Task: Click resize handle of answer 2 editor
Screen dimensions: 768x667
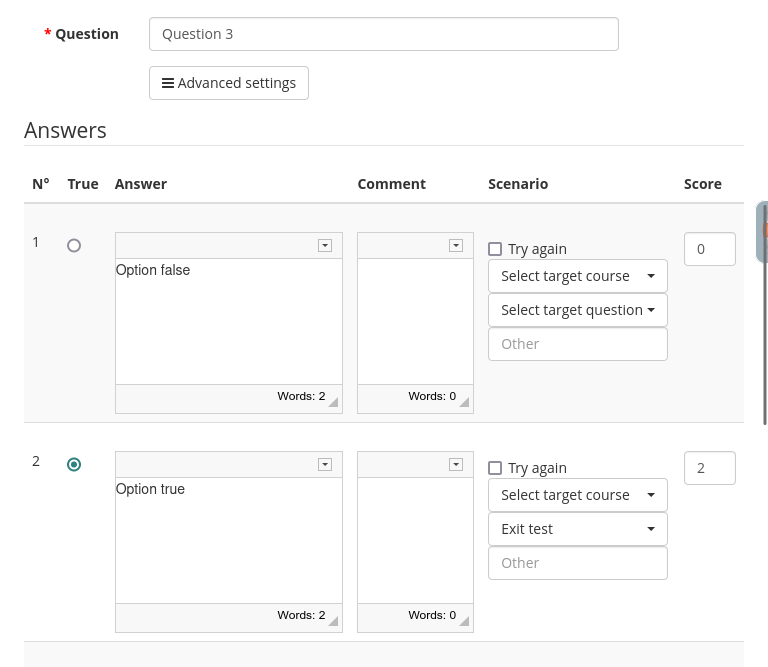Action: [x=333, y=621]
